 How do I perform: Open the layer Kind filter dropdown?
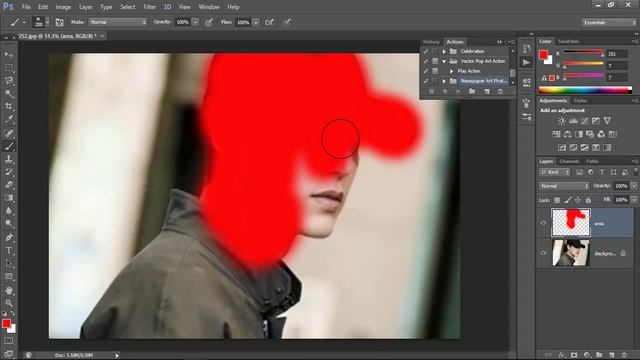(555, 172)
